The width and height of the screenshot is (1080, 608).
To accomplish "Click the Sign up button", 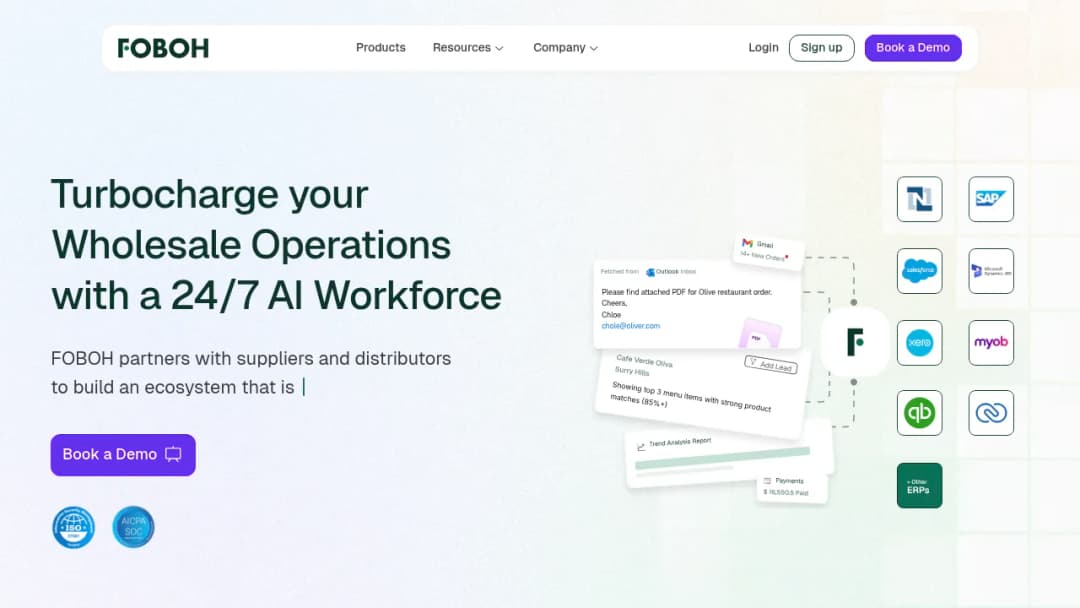I will point(822,48).
